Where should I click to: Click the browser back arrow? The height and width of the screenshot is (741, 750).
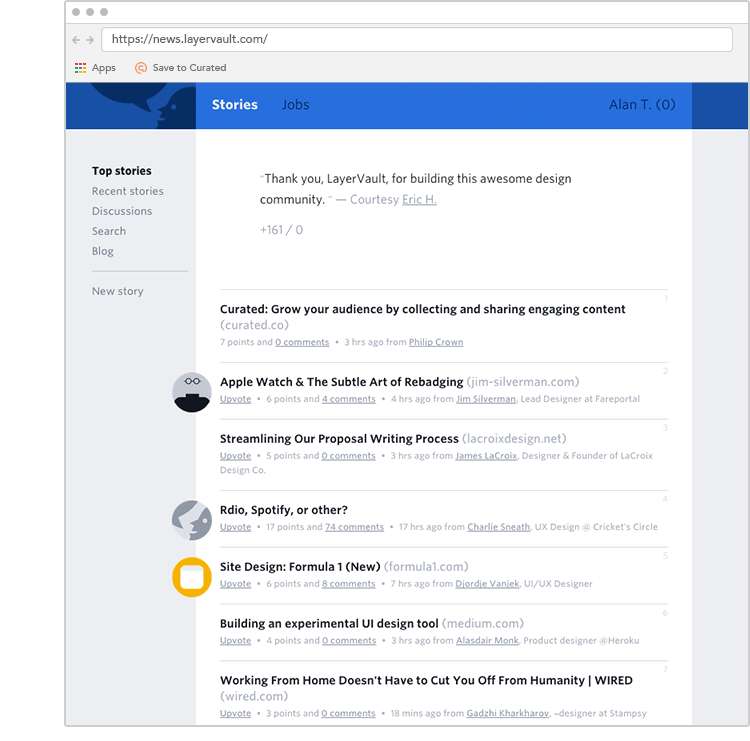tap(76, 40)
